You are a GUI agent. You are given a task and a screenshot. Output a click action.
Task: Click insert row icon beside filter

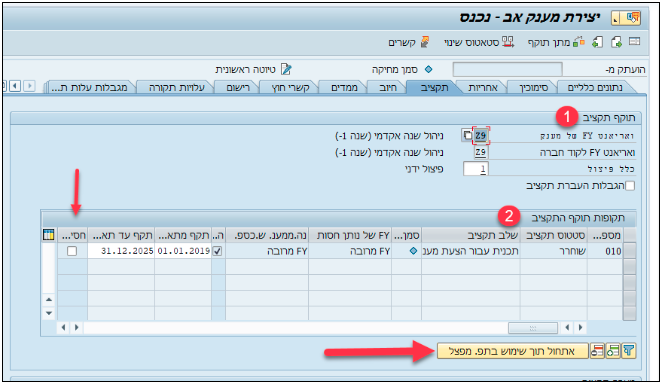click(x=613, y=351)
